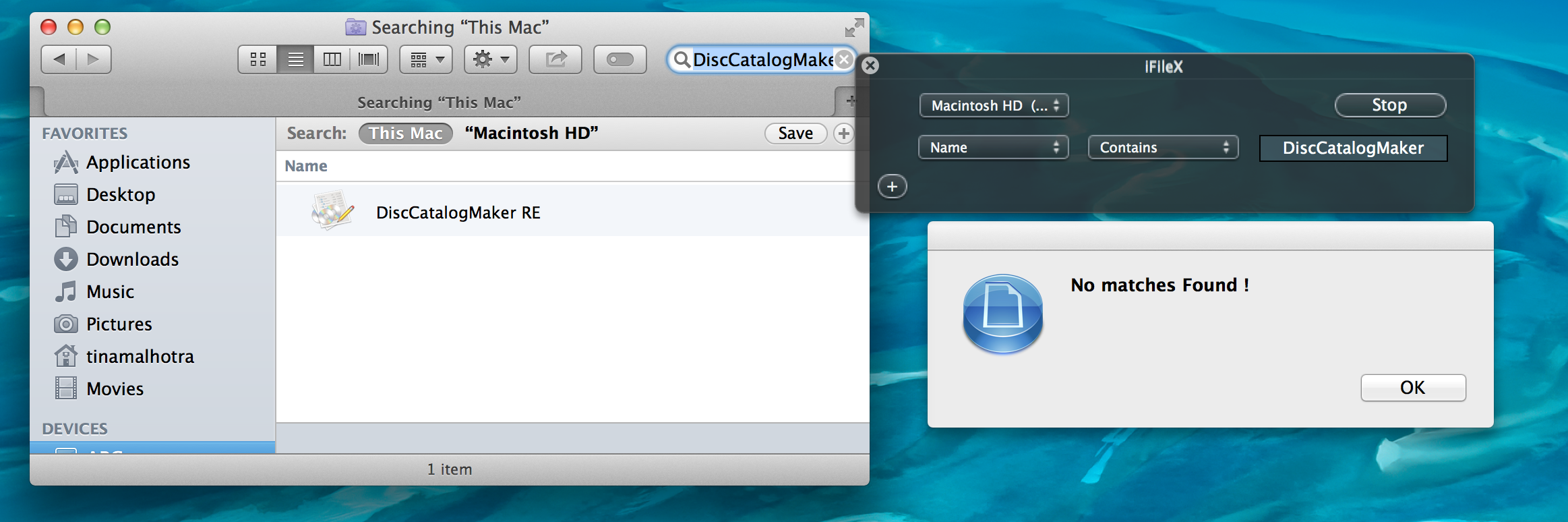Click the Desktop icon in sidebar
The image size is (1568, 522).
66,194
